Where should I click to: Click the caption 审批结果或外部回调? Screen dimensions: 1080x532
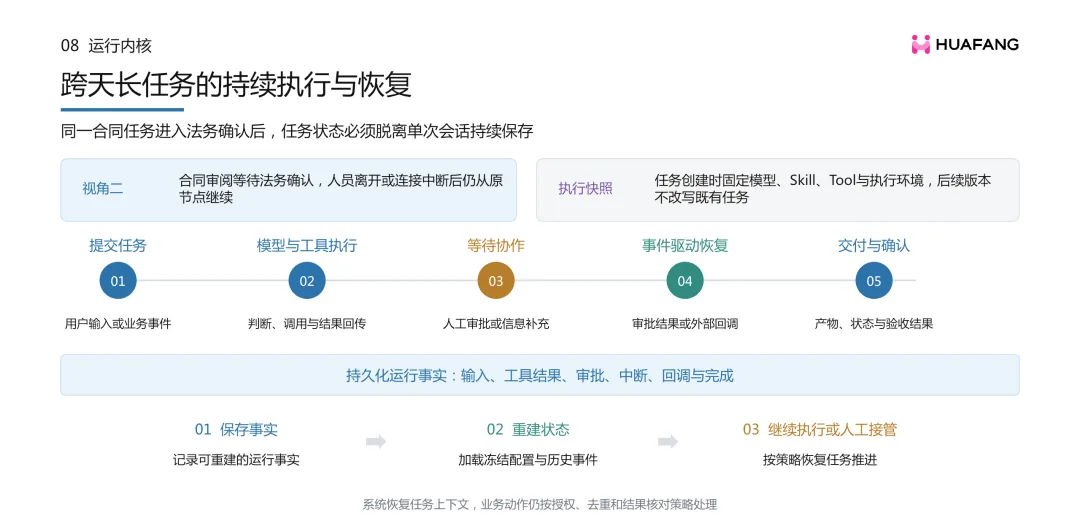(x=685, y=324)
